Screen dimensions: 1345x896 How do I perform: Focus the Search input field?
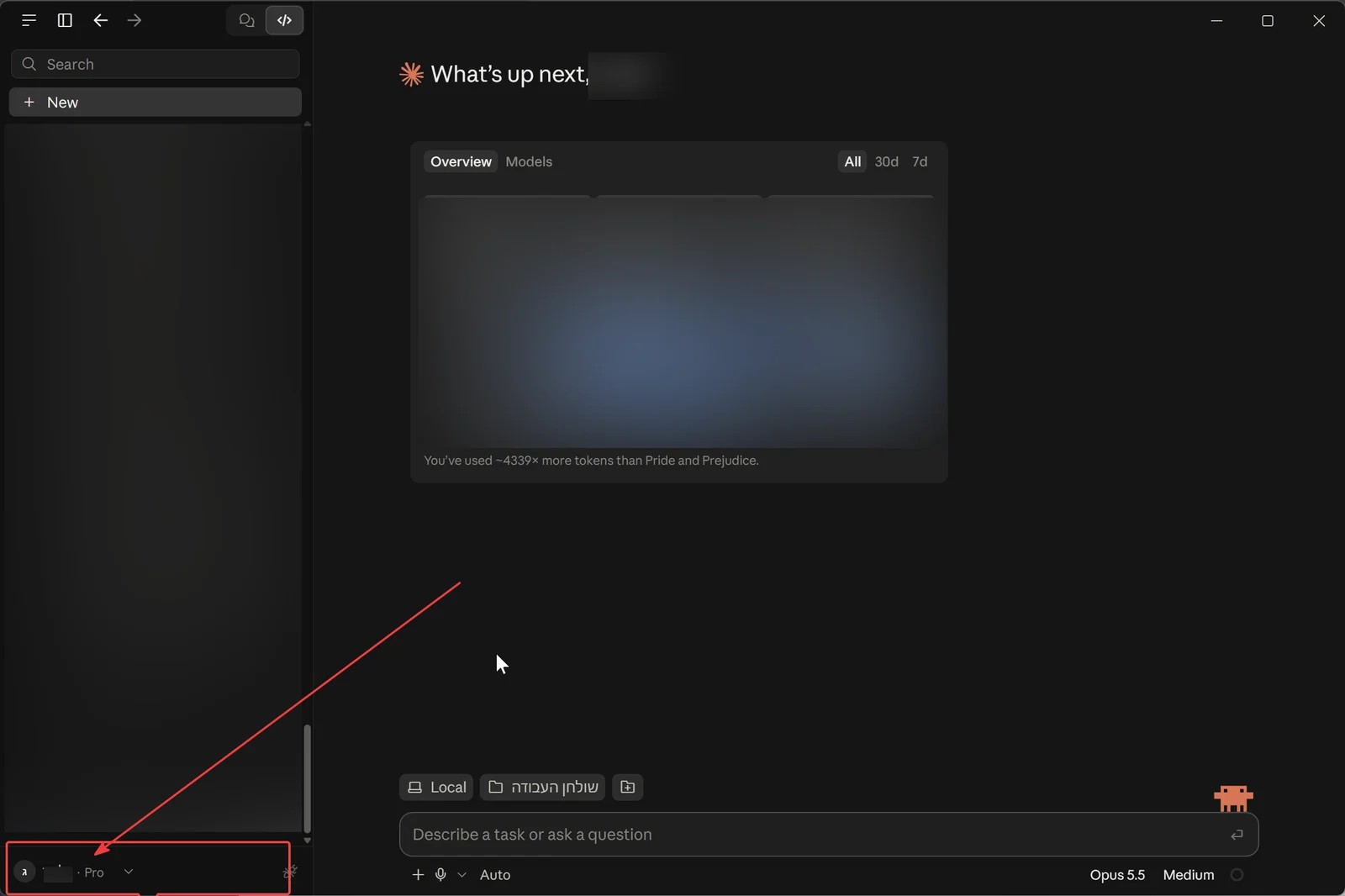(156, 64)
